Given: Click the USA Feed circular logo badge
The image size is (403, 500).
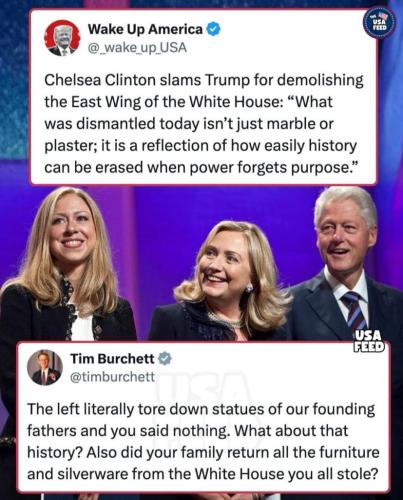Looking at the screenshot, I should [380, 22].
